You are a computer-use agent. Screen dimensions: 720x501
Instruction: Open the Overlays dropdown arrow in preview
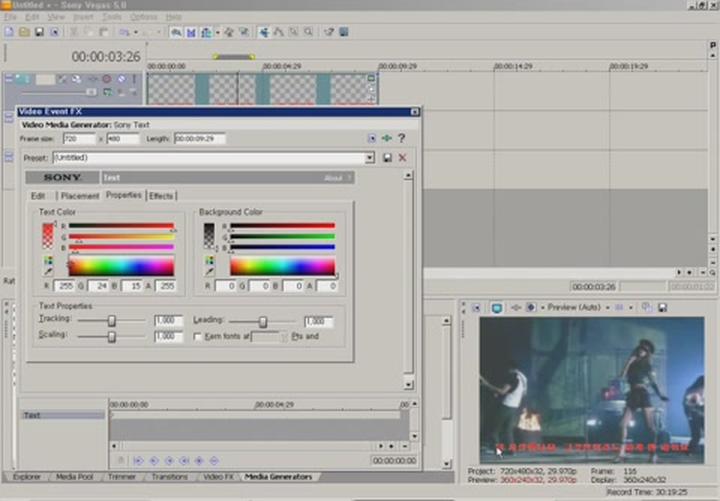click(x=630, y=308)
